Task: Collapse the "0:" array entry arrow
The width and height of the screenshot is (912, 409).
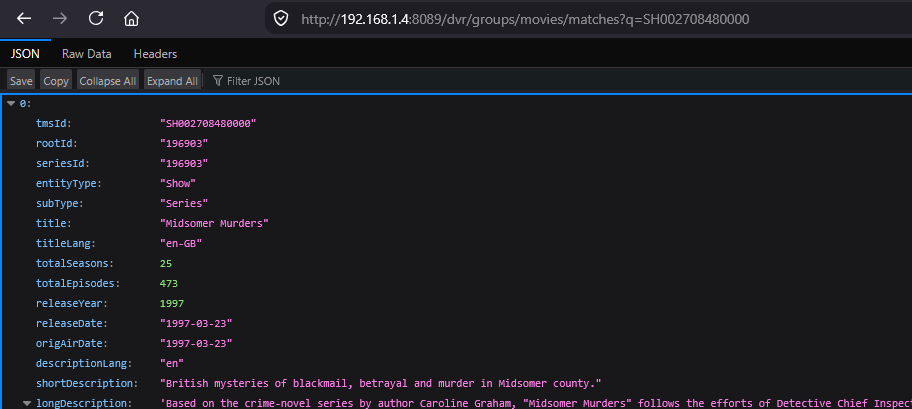Action: 10,104
